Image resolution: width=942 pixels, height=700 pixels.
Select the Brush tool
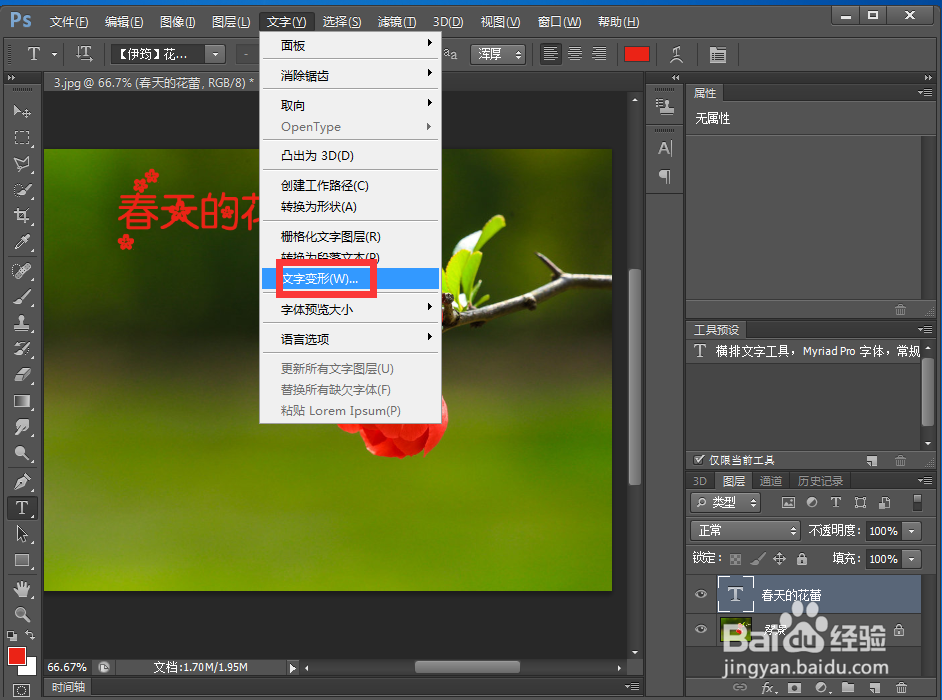[22, 297]
